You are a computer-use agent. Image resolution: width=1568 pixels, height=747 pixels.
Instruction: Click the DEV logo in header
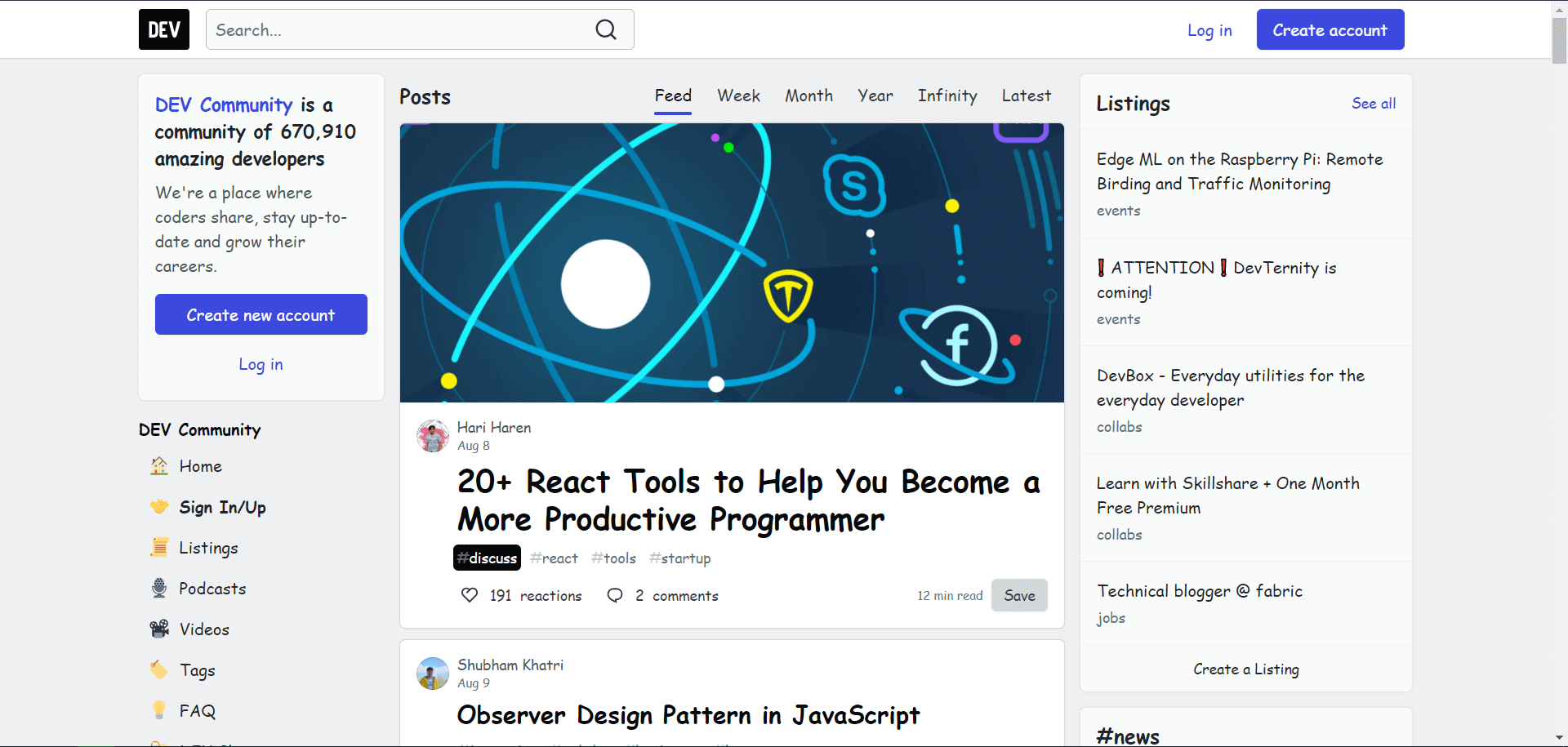pos(164,29)
